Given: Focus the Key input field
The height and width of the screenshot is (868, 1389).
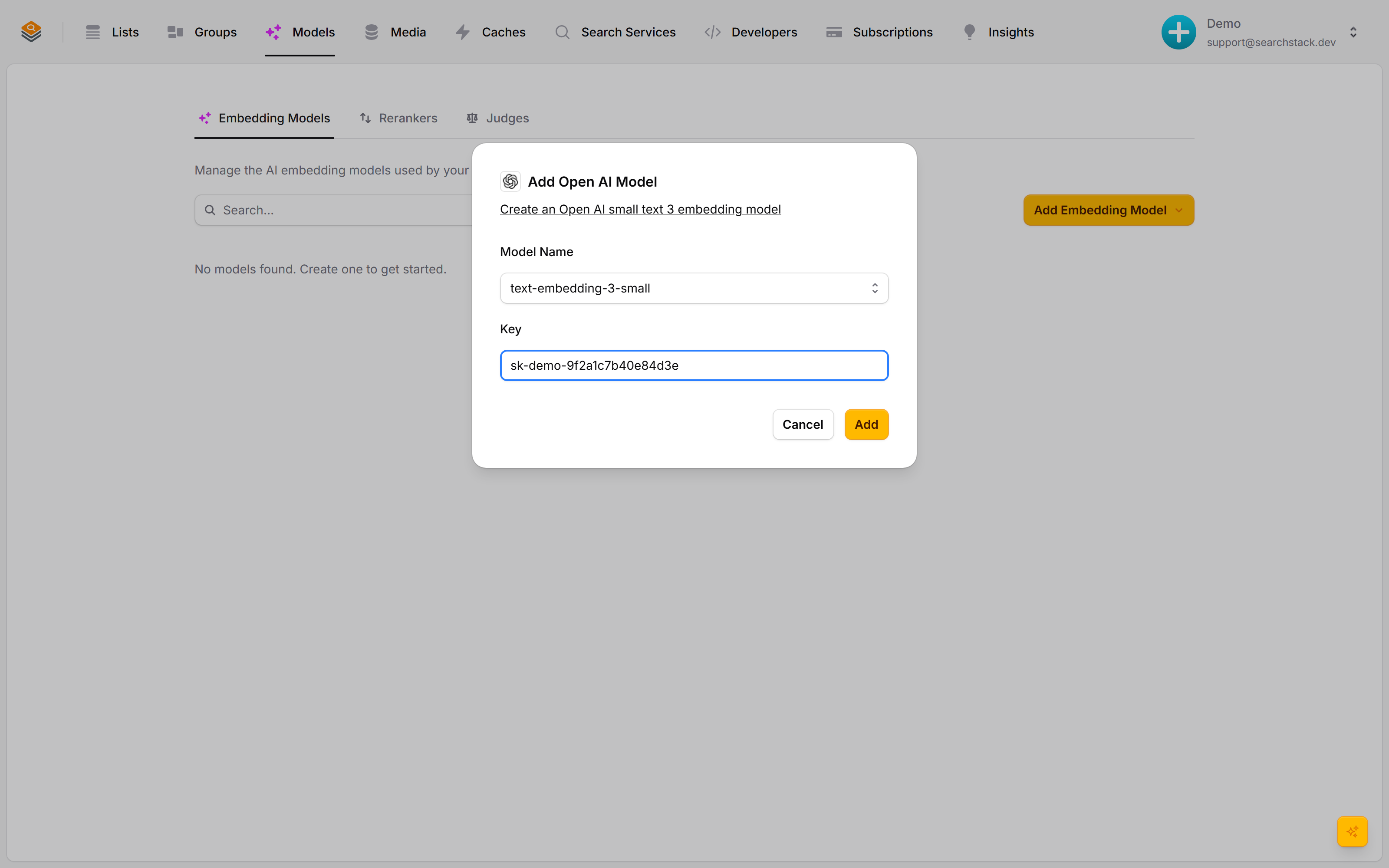Looking at the screenshot, I should tap(694, 365).
